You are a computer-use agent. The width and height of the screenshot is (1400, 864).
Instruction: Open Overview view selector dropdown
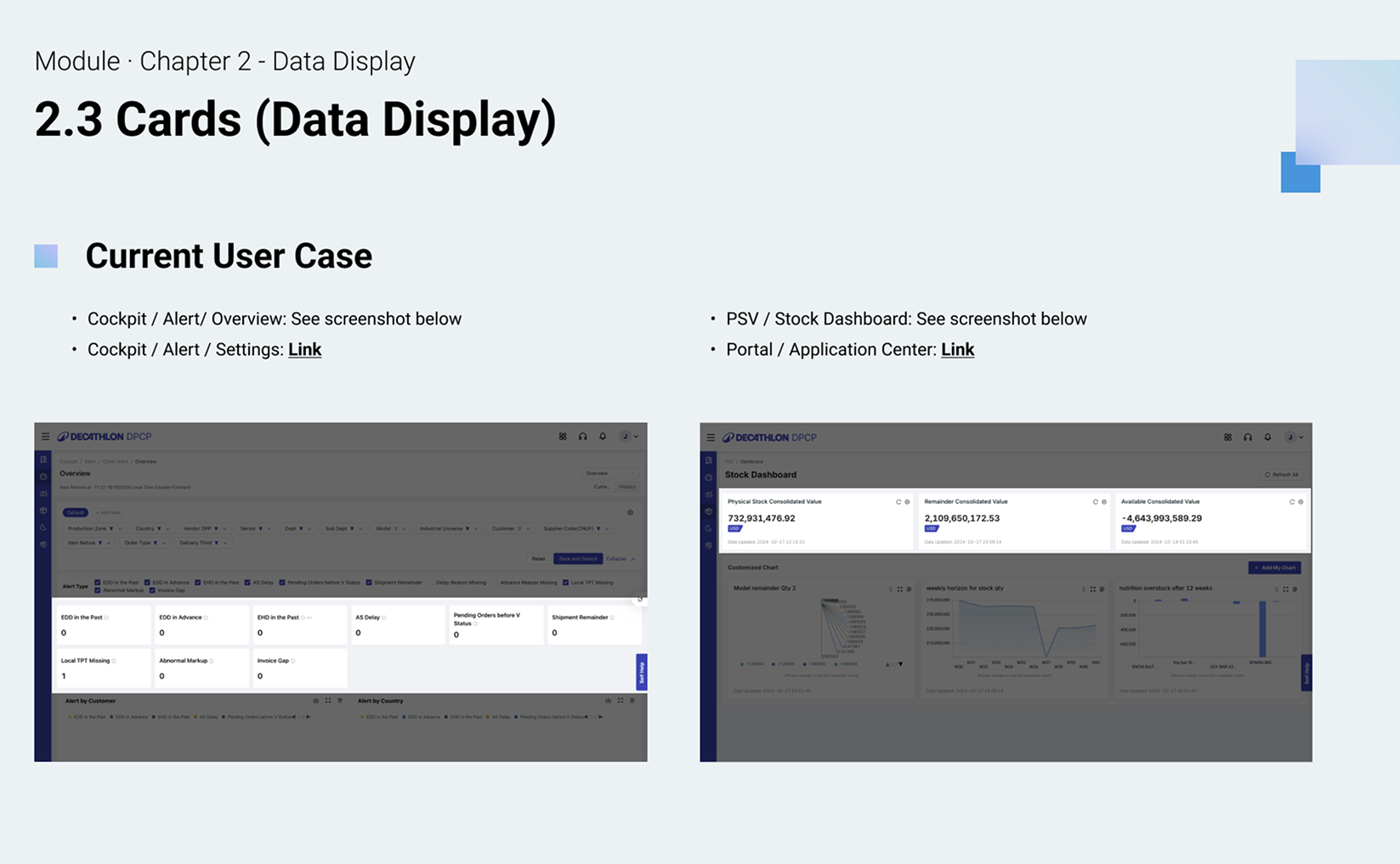(609, 473)
